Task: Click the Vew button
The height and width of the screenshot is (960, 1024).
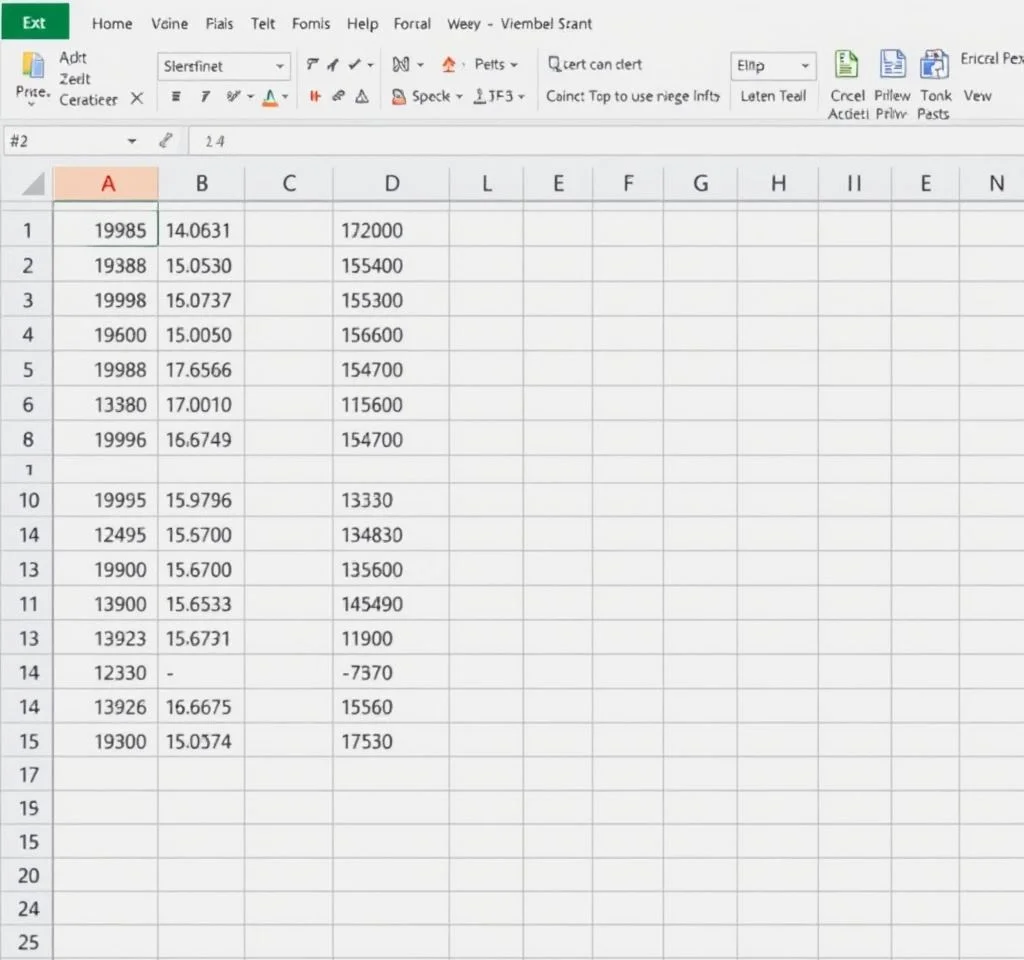Action: (x=977, y=96)
